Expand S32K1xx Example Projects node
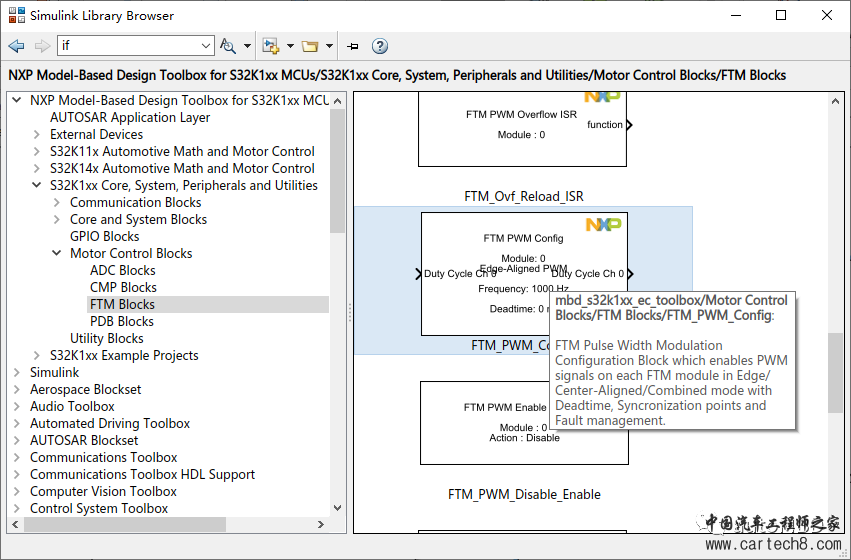Screen dimensions: 851x560 (37, 355)
